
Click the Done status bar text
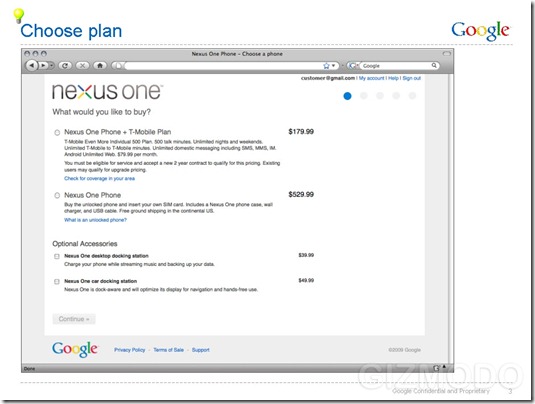tap(29, 369)
